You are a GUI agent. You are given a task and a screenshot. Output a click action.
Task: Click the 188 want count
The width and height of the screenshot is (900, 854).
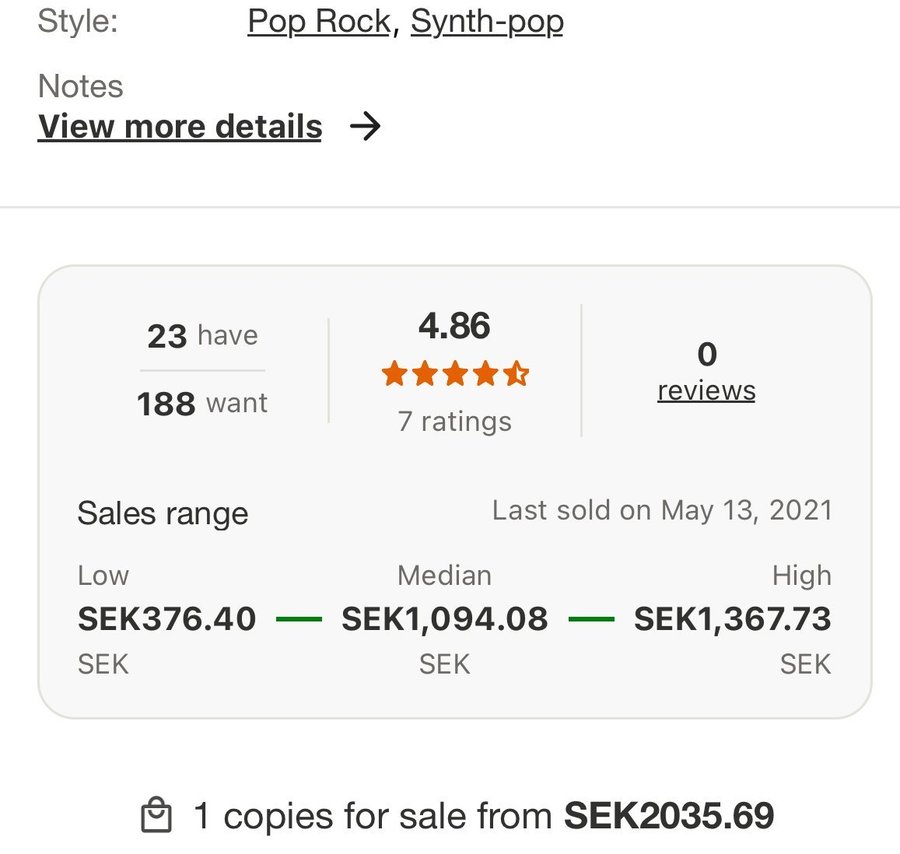pos(202,403)
